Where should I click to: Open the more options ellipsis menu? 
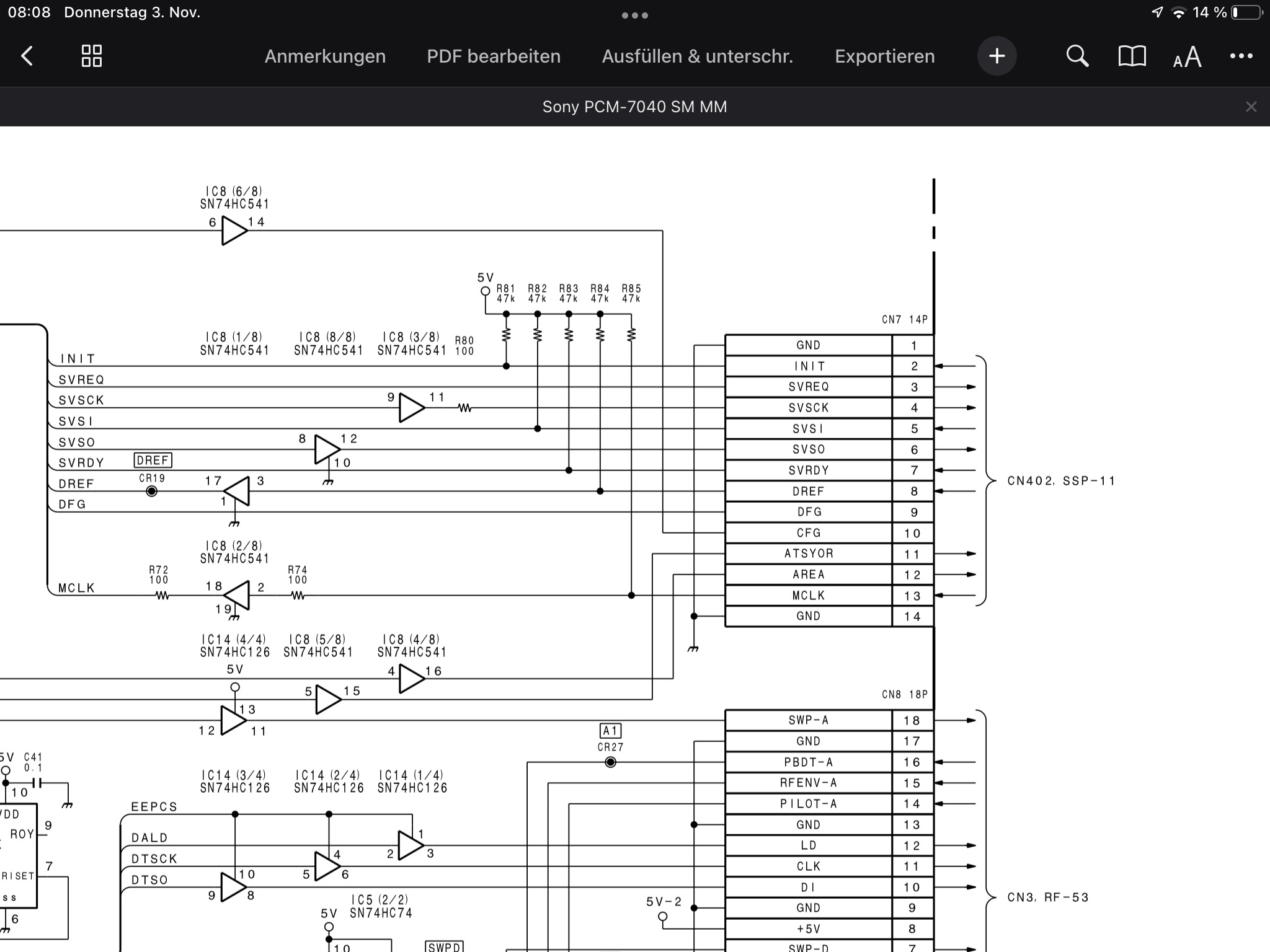point(1241,56)
